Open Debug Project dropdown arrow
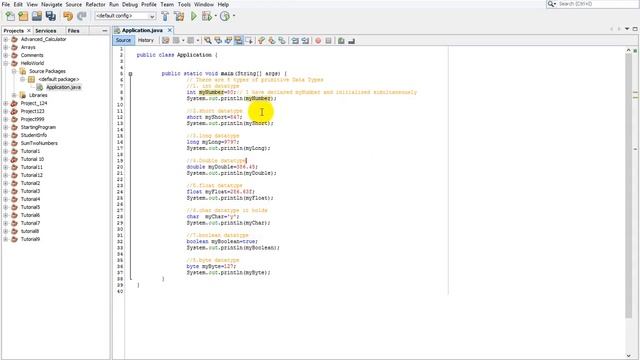This screenshot has width=640, height=360. tap(216, 16)
